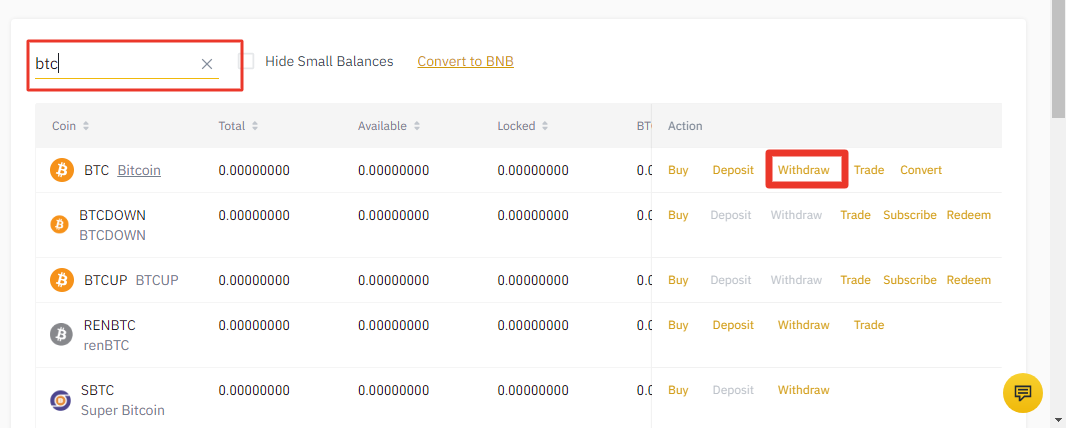Image resolution: width=1066 pixels, height=428 pixels.
Task: Open the yellow chat support bubble
Action: point(1022,393)
